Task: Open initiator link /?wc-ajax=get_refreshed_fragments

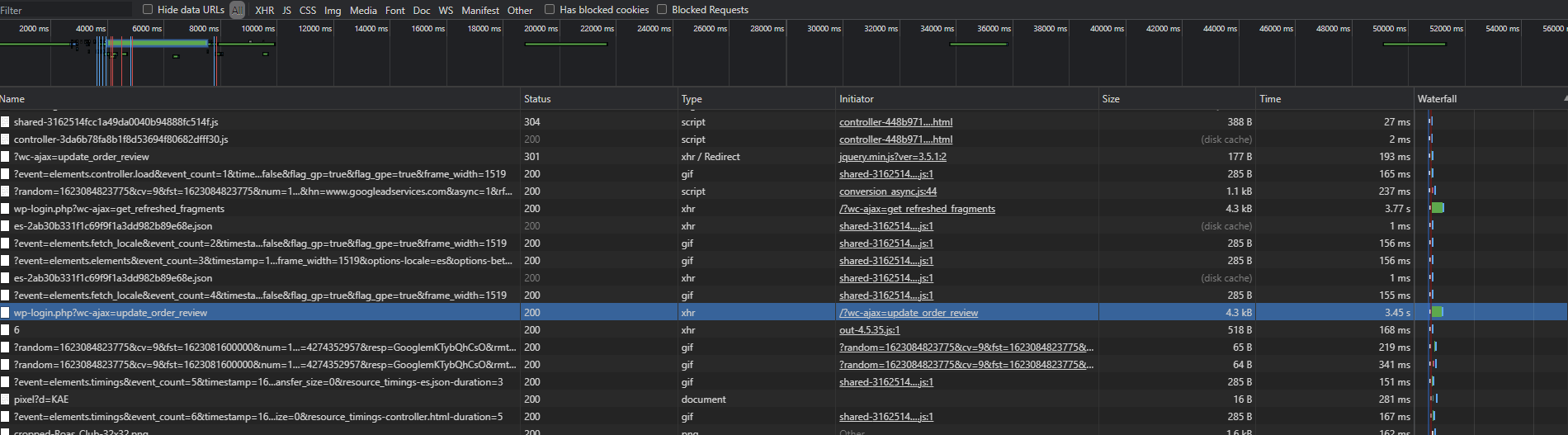Action: [x=917, y=209]
